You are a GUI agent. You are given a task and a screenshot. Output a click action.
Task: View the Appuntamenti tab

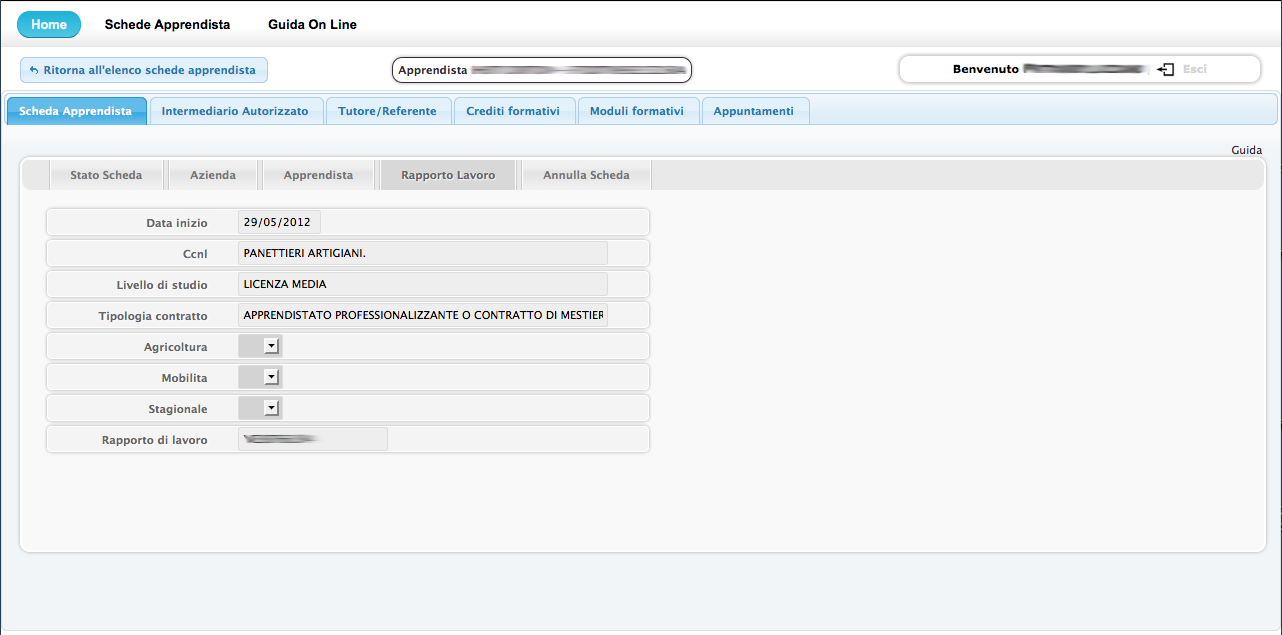(754, 111)
